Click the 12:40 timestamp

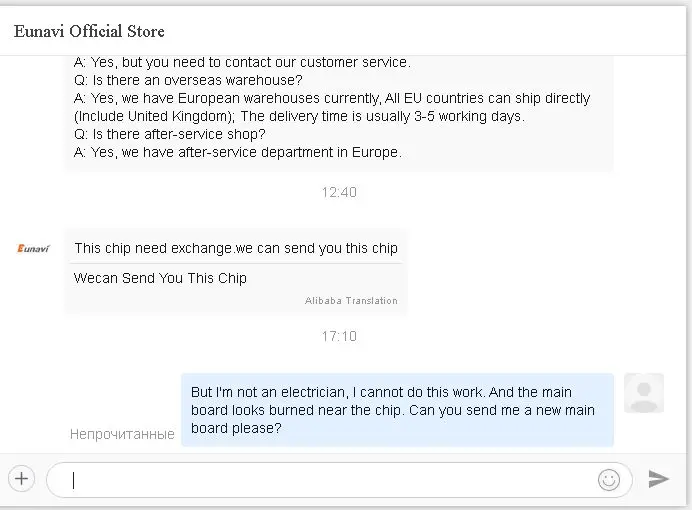coord(339,192)
